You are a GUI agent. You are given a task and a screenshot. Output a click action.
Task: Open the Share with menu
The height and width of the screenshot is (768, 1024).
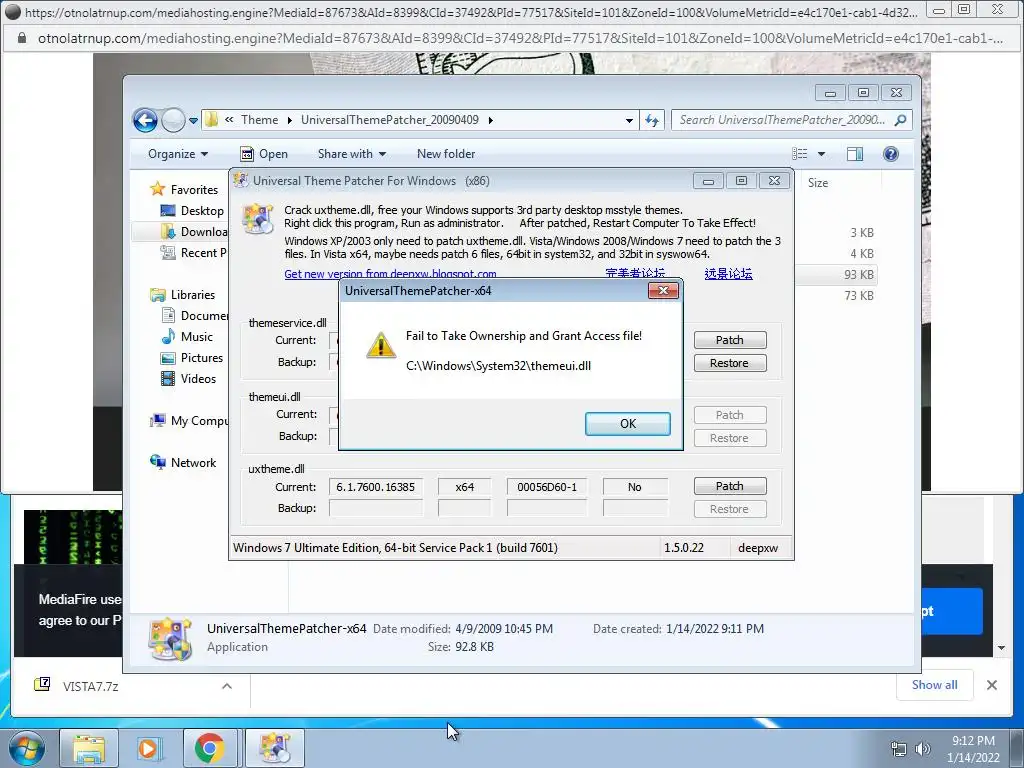click(351, 154)
